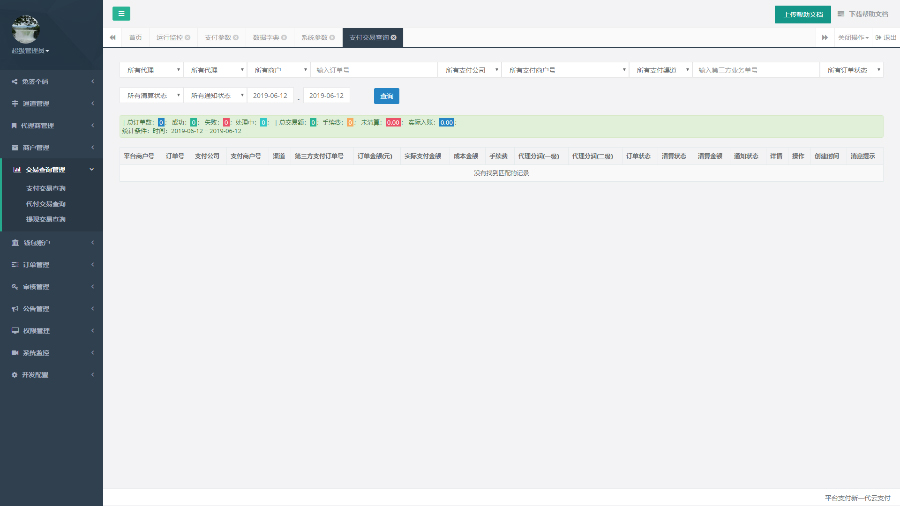
Task: Open the 关闭操作 tab actions dropdown
Action: pos(853,37)
